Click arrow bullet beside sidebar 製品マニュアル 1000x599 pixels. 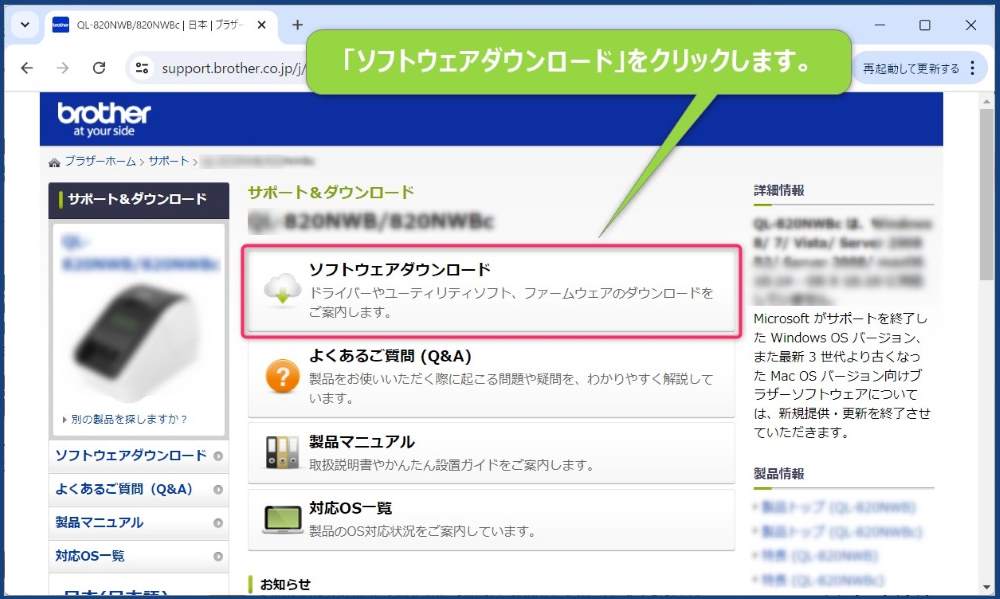[x=218, y=523]
